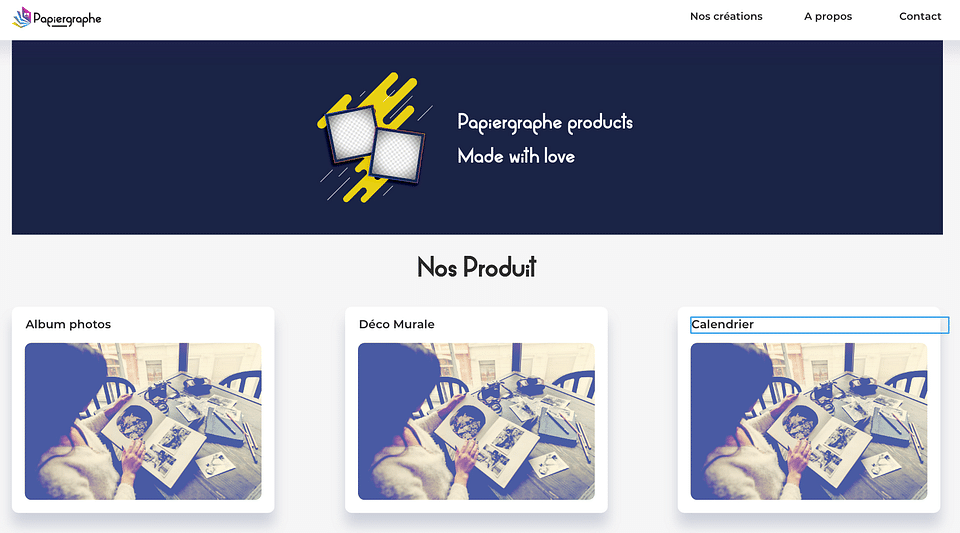Click the right frame in banner graphic
Screen dimensions: 960x533
click(398, 155)
